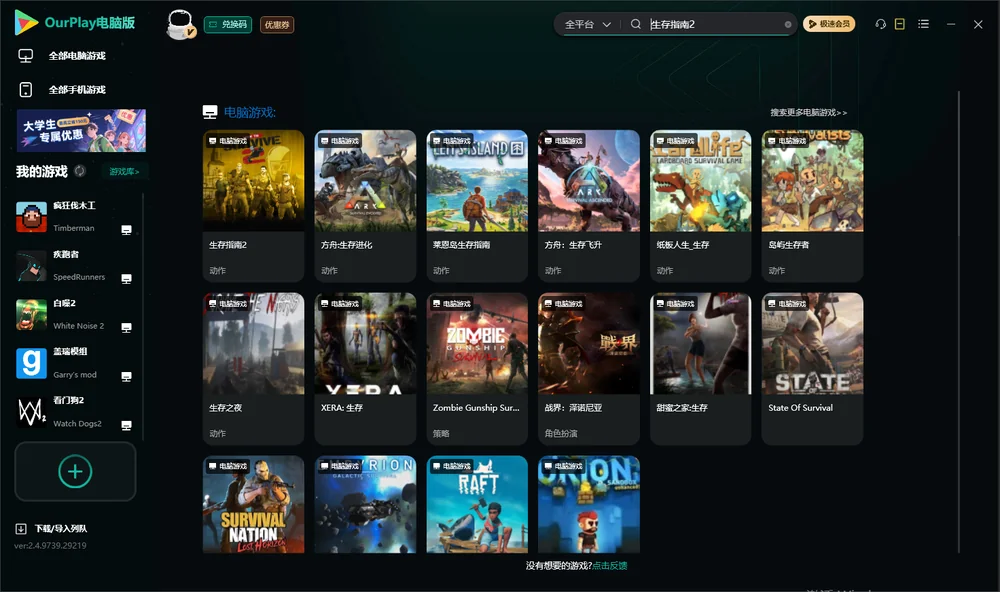Click the monitor icon beside 全部电脑游戏
1000x592 pixels.
(x=26, y=56)
